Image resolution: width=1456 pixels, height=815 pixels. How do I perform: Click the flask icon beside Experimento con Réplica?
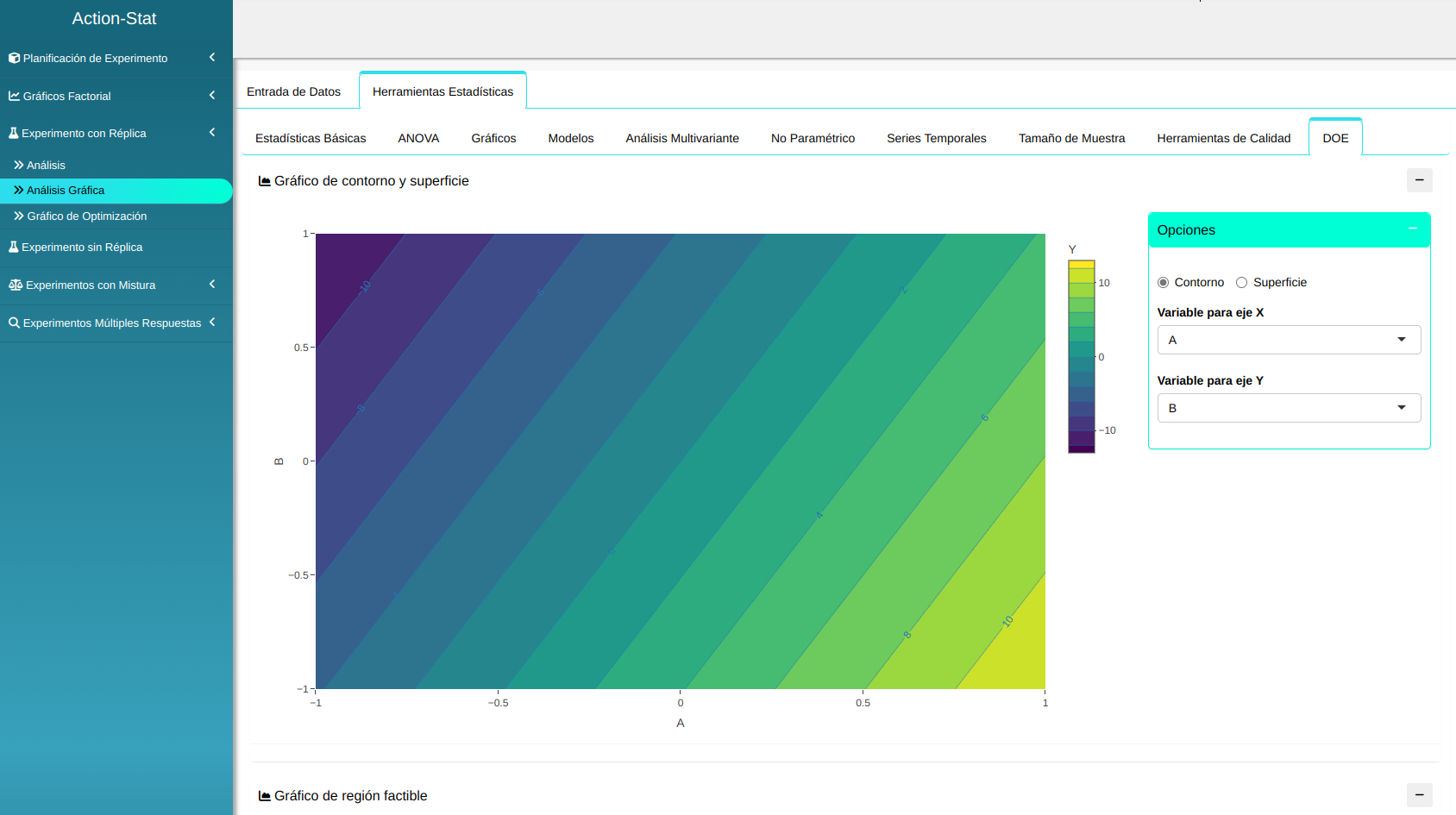tap(14, 134)
